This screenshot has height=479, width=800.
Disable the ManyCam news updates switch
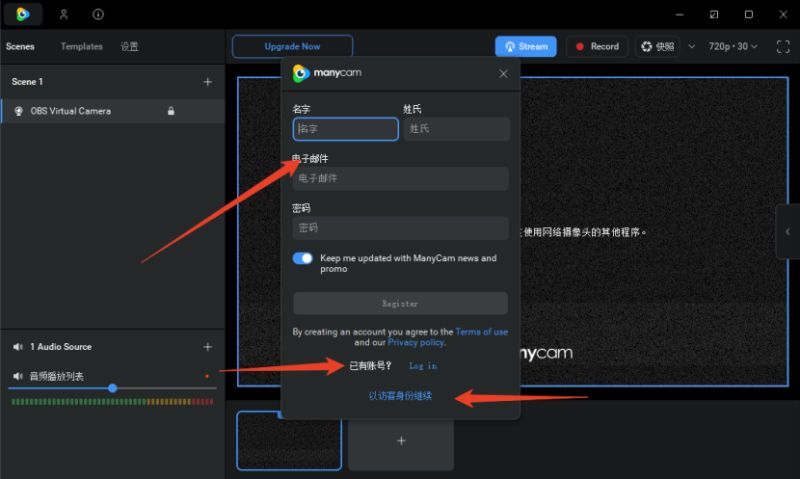(303, 258)
